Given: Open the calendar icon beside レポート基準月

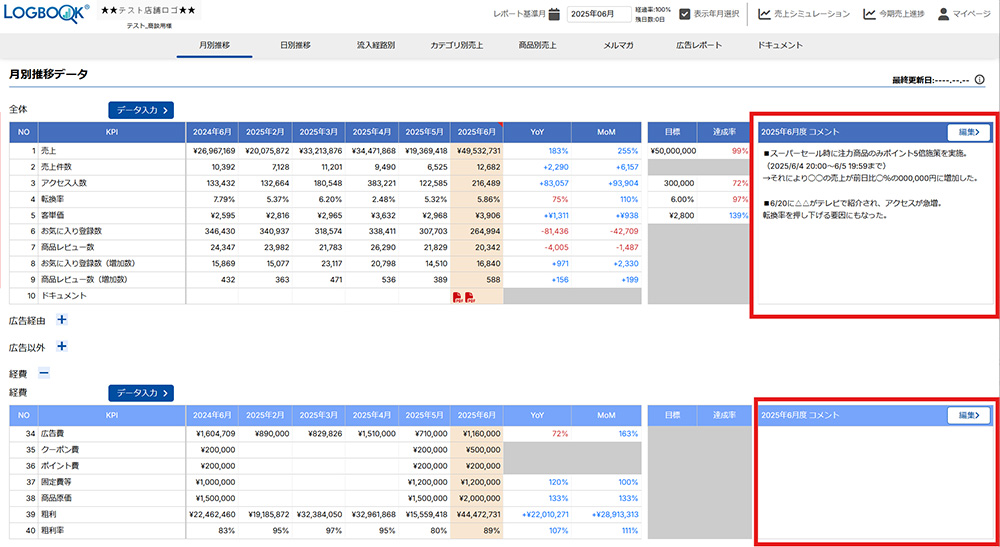Looking at the screenshot, I should 553,14.
